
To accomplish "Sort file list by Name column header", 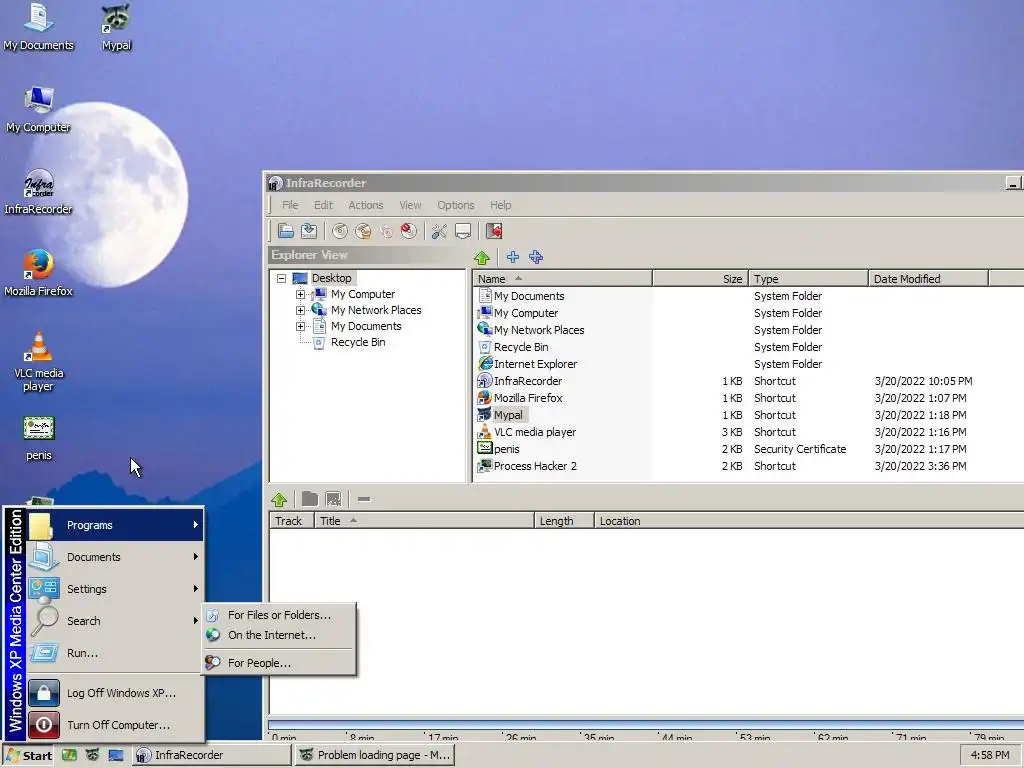I will tap(562, 279).
